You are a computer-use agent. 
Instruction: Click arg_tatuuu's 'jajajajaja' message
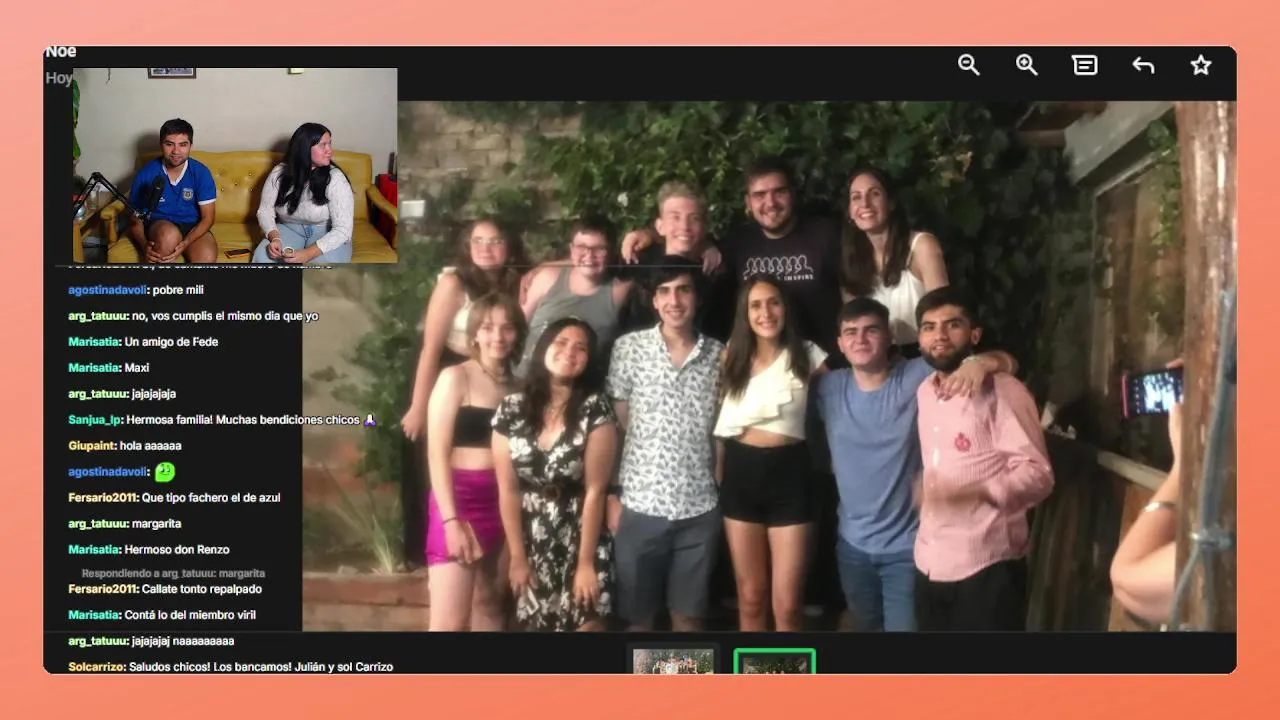pyautogui.click(x=154, y=394)
